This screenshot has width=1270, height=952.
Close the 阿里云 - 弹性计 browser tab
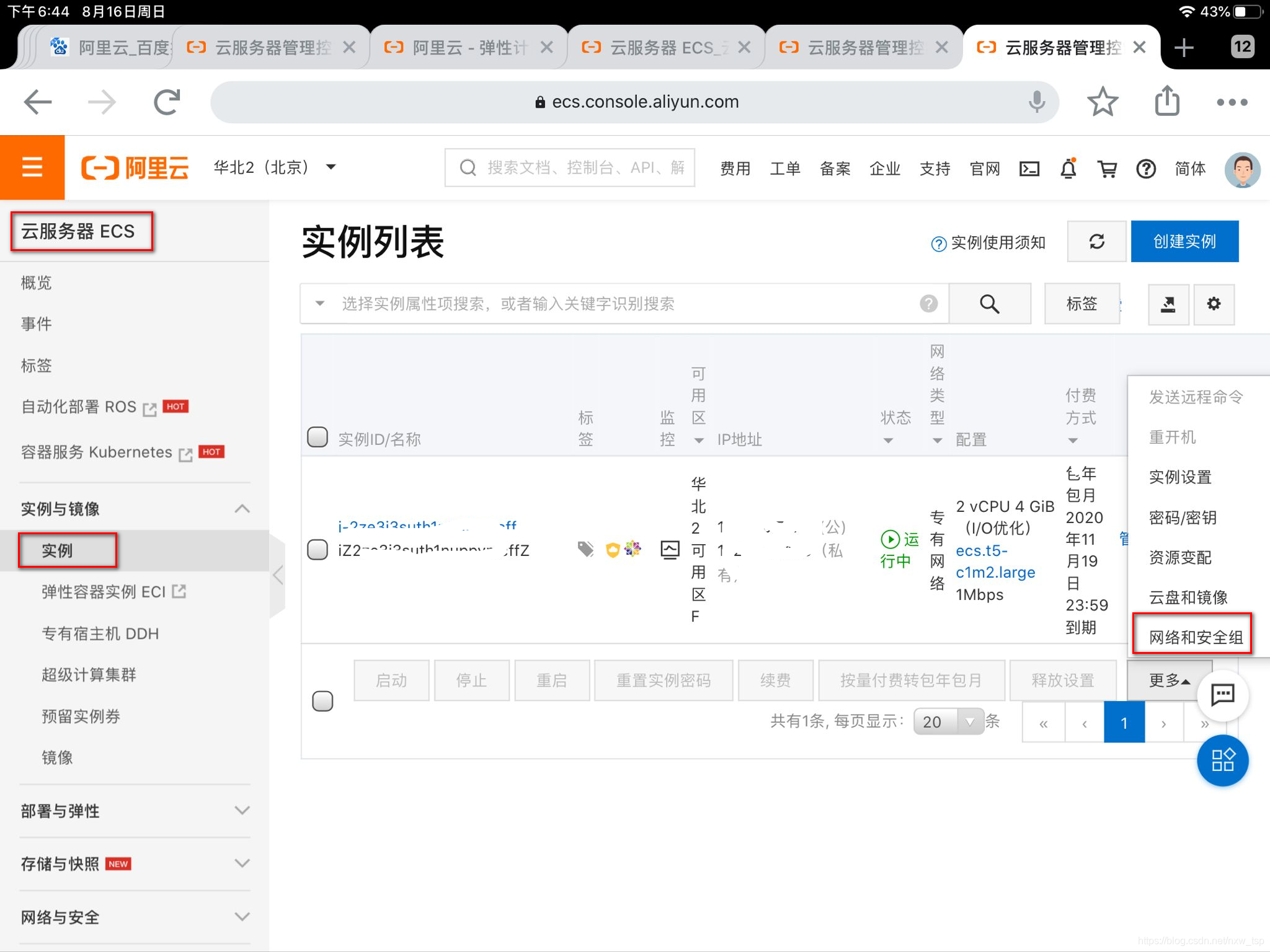[546, 47]
